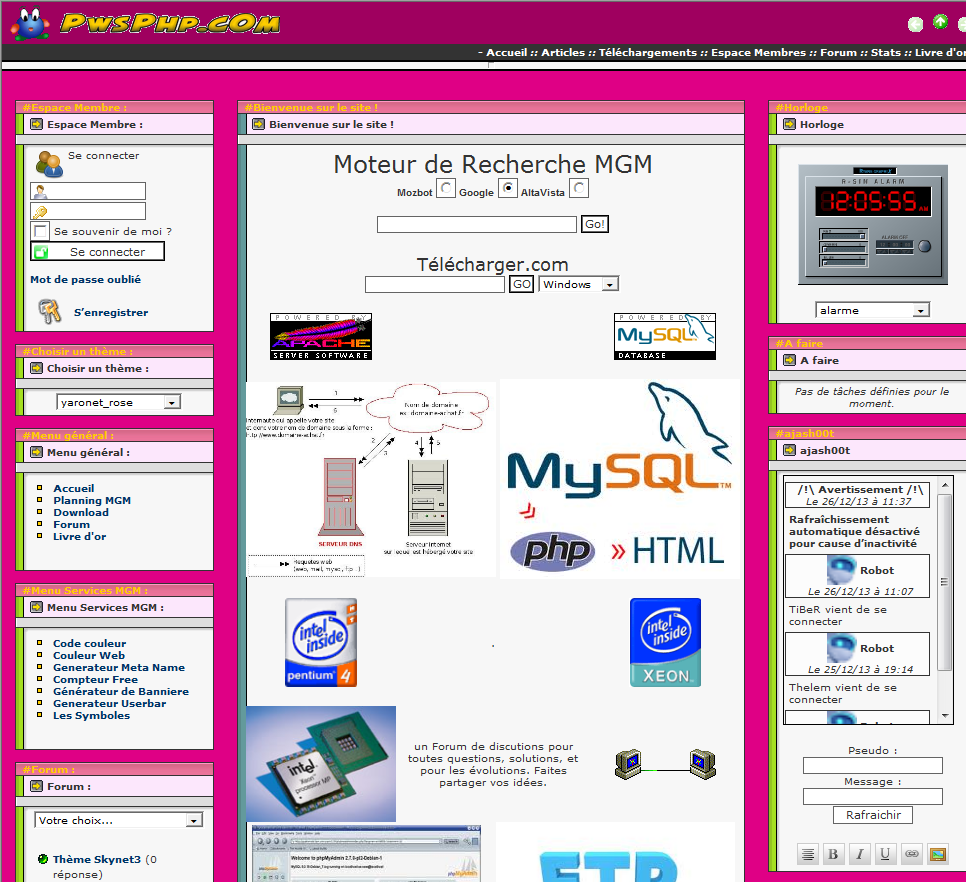Open the Windows platform dropdown
966x882 pixels.
[578, 284]
